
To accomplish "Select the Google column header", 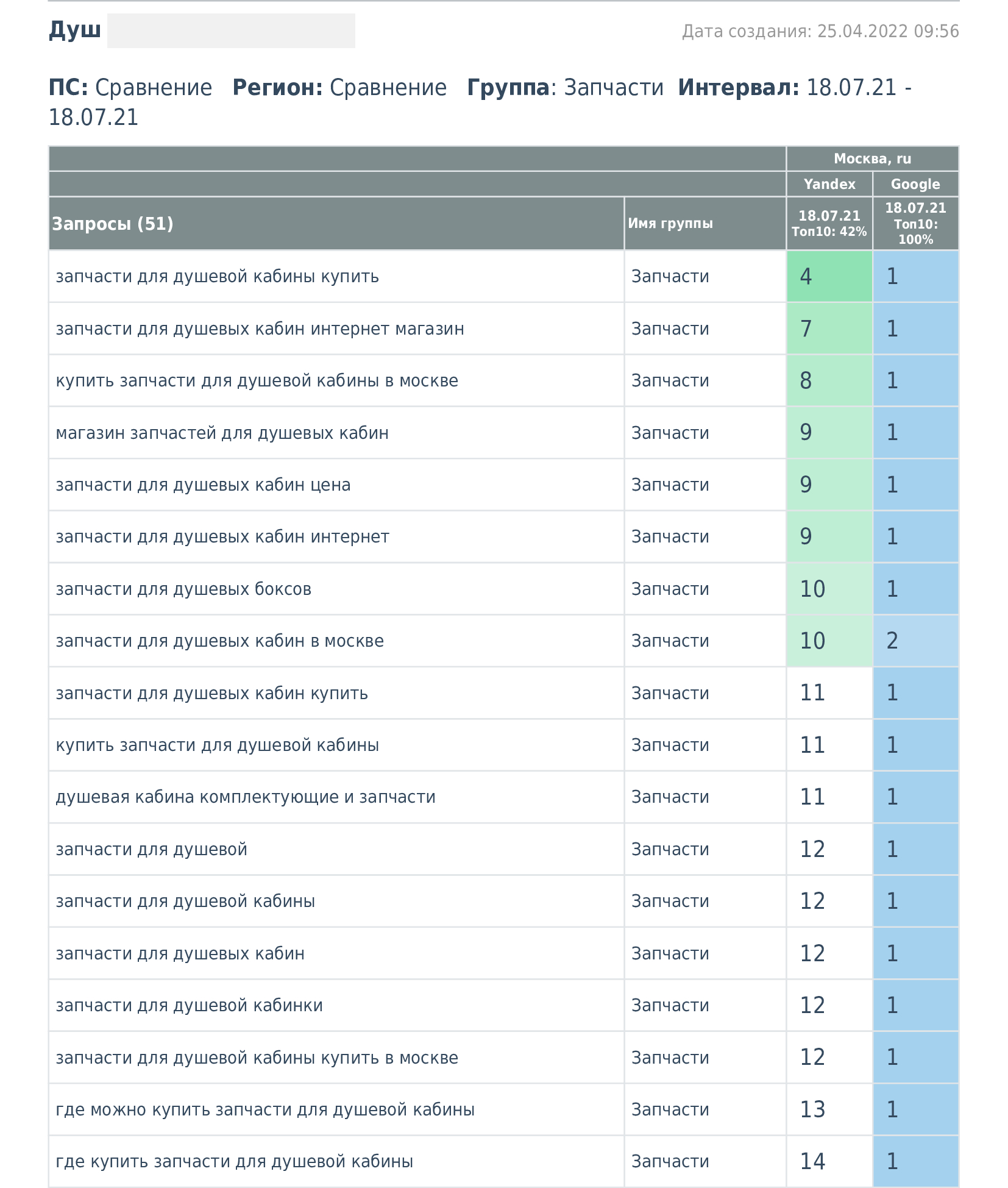I will coord(915,184).
